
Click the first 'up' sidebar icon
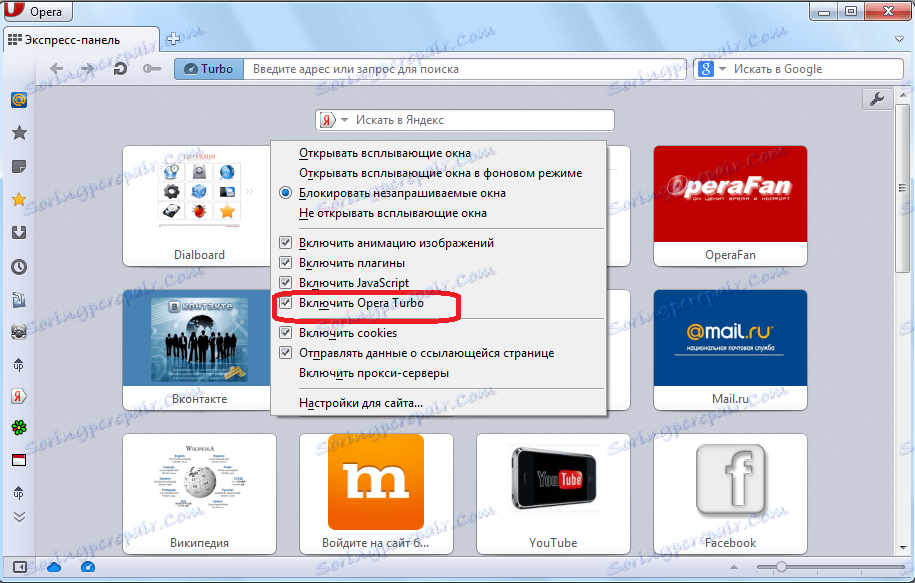(19, 365)
